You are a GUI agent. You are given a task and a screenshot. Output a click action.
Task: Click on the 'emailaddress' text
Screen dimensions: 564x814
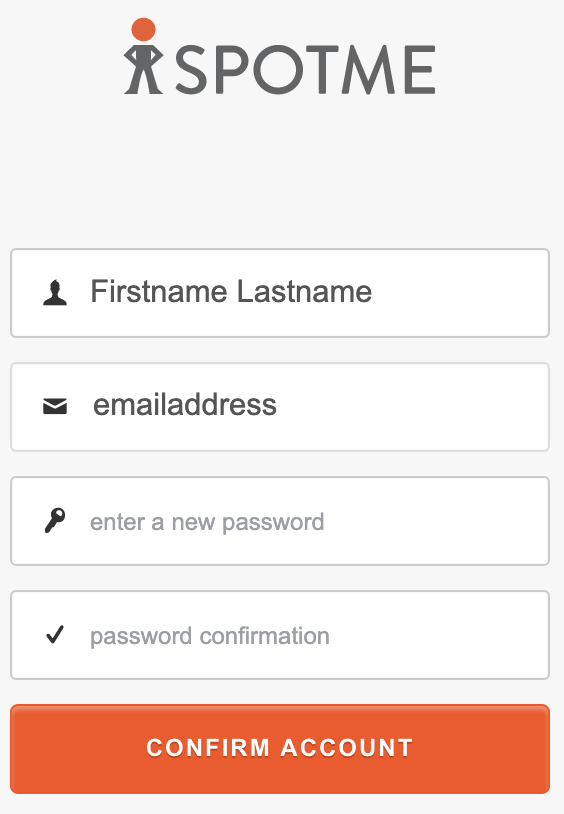tap(185, 405)
